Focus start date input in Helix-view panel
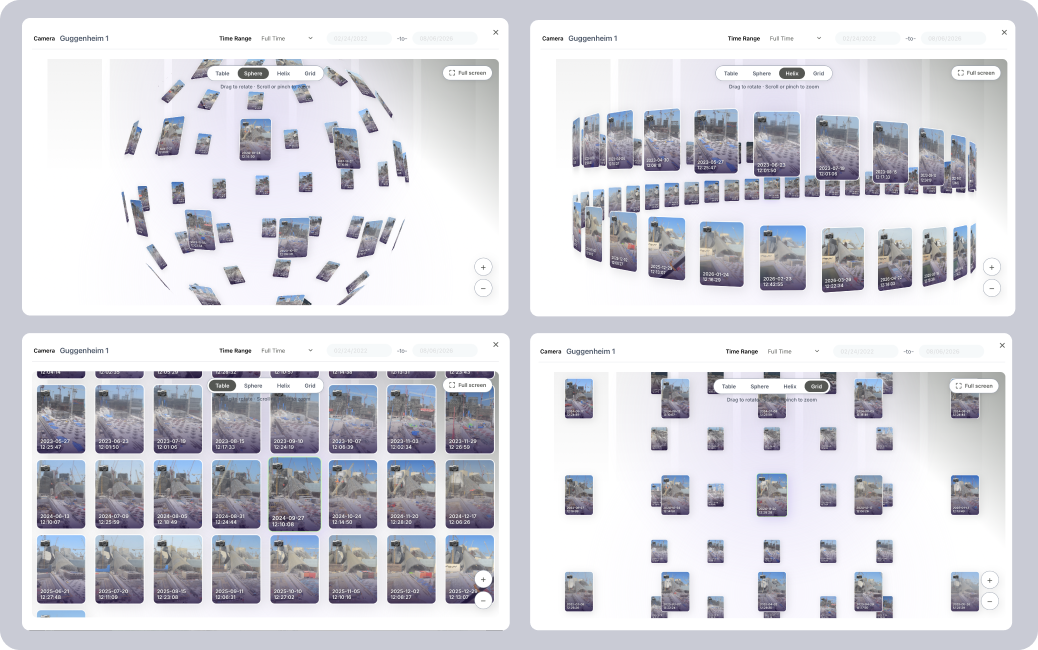This screenshot has height=650, width=1038. pyautogui.click(x=867, y=38)
